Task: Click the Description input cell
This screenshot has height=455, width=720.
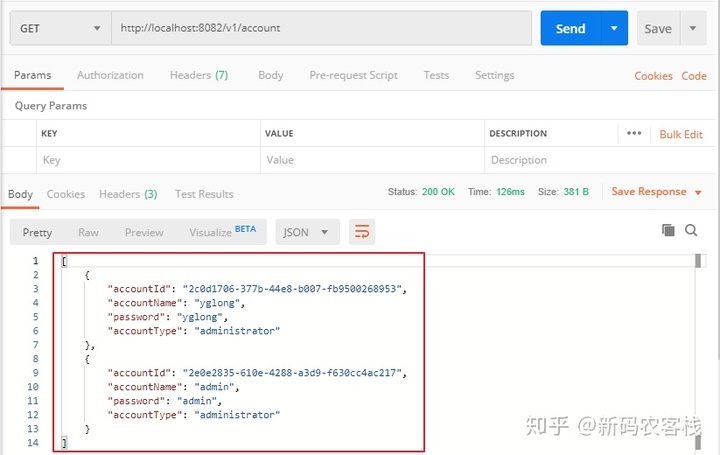Action: click(x=599, y=160)
